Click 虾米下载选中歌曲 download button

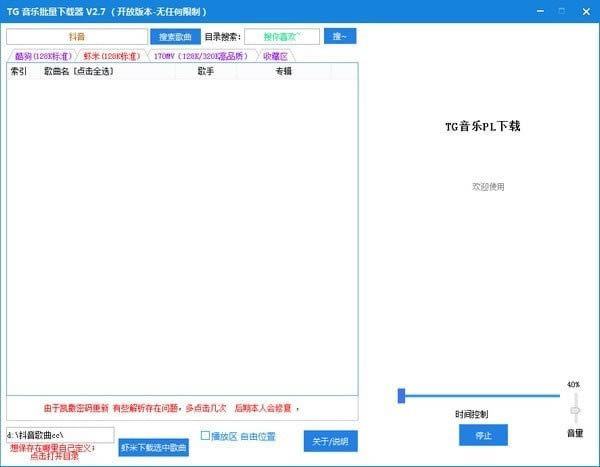coord(153,447)
